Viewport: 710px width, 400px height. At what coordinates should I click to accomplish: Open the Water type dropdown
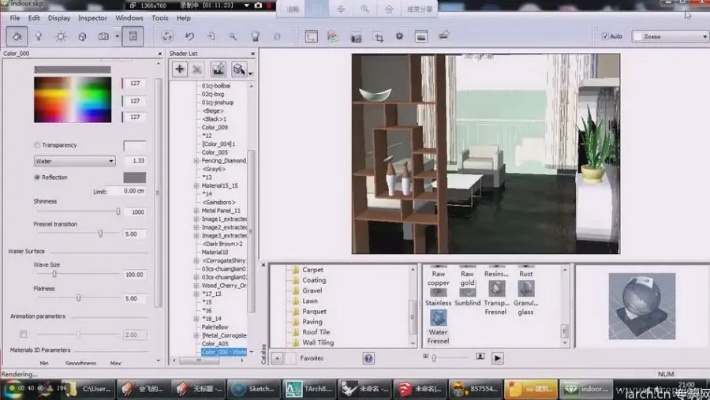coord(75,160)
